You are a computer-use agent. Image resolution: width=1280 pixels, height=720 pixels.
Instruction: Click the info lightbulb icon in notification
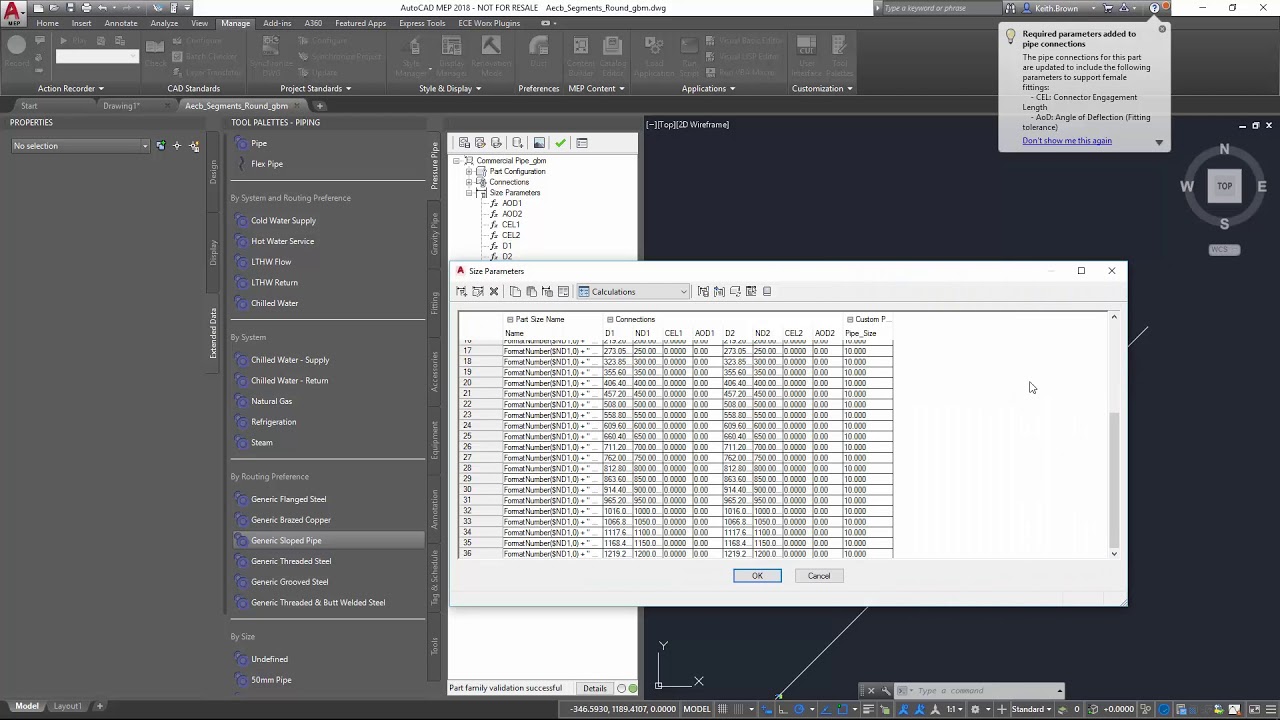pos(1011,37)
